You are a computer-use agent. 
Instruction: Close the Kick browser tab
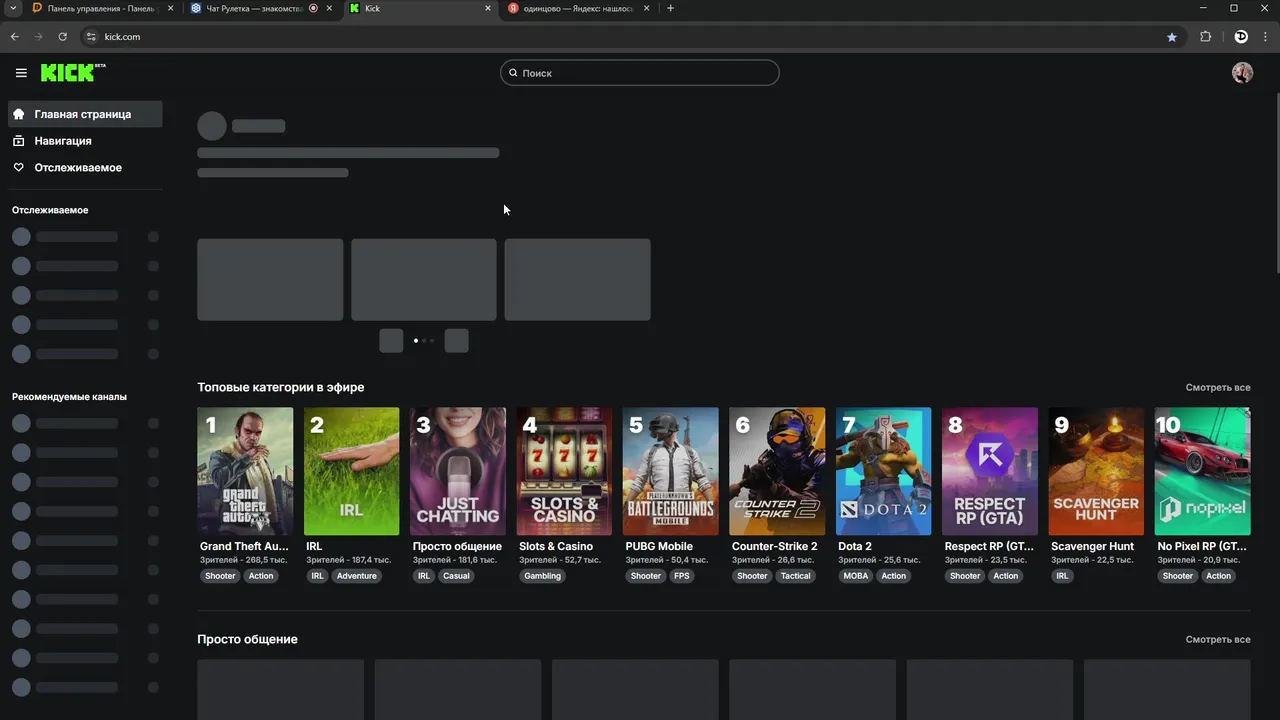tap(488, 8)
